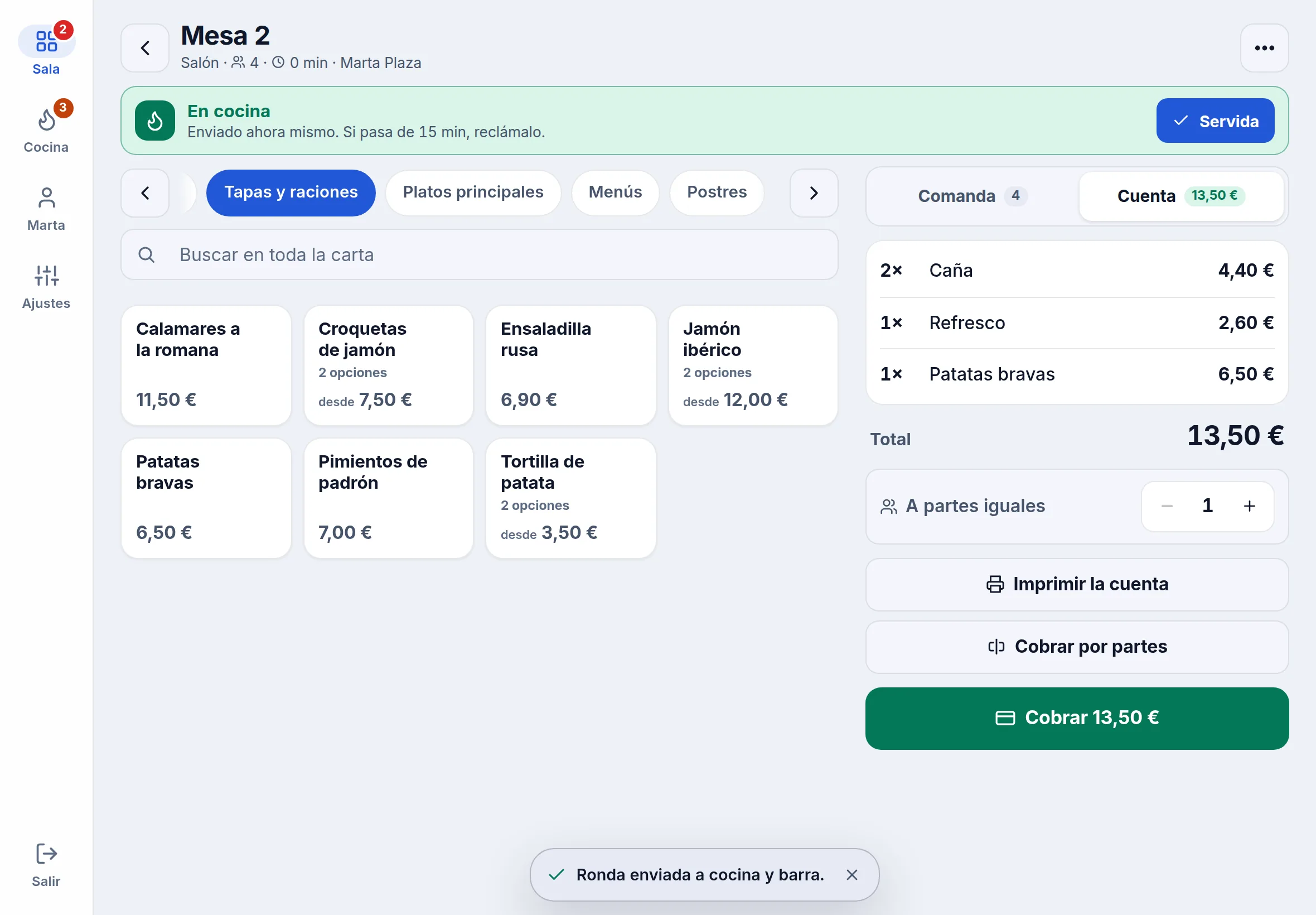Increase equal-parts split count
The height and width of the screenshot is (915, 1316).
coord(1249,505)
